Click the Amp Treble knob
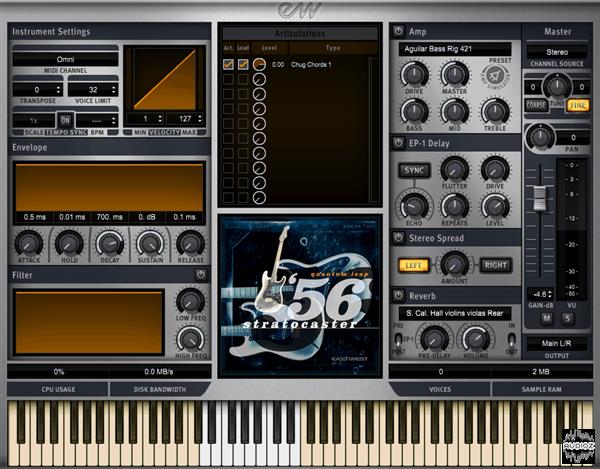 click(495, 112)
